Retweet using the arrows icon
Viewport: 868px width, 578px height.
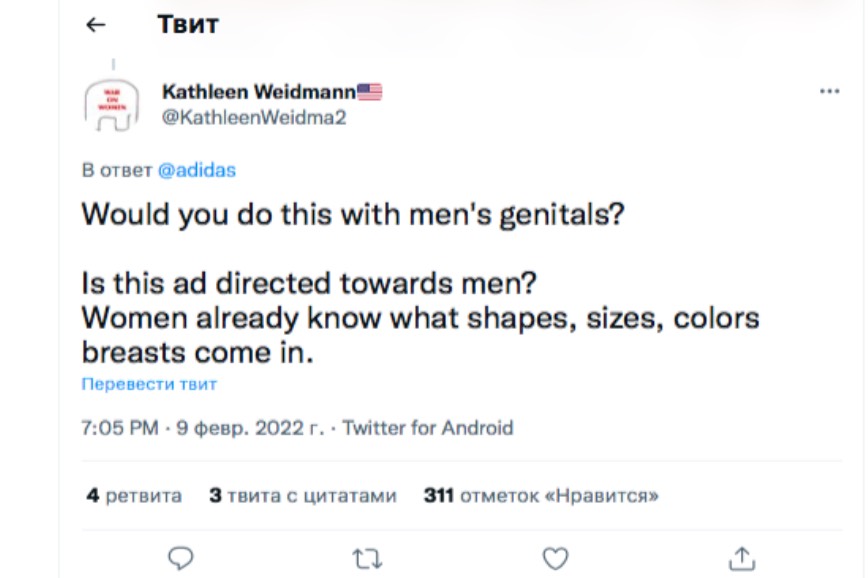click(368, 559)
